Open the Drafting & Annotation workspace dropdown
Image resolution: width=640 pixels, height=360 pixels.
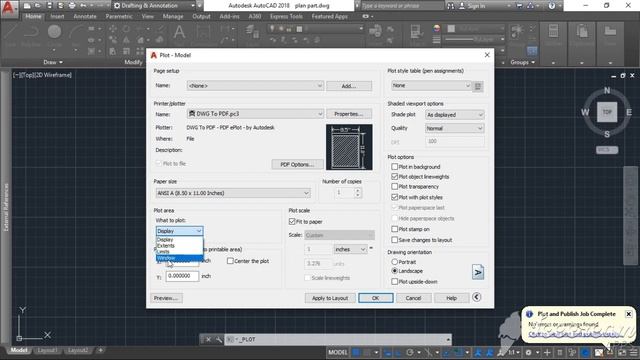pos(153,6)
